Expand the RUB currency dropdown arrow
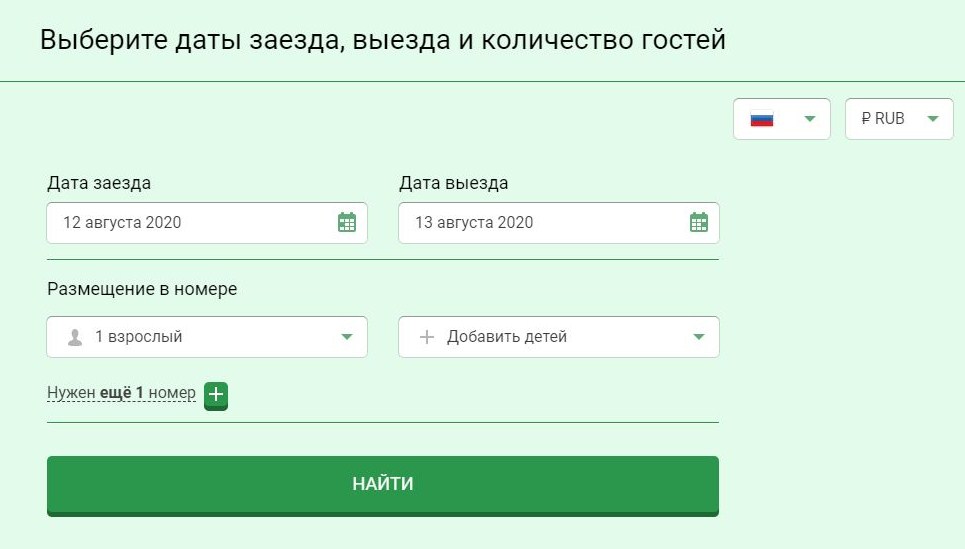965x549 pixels. [933, 119]
